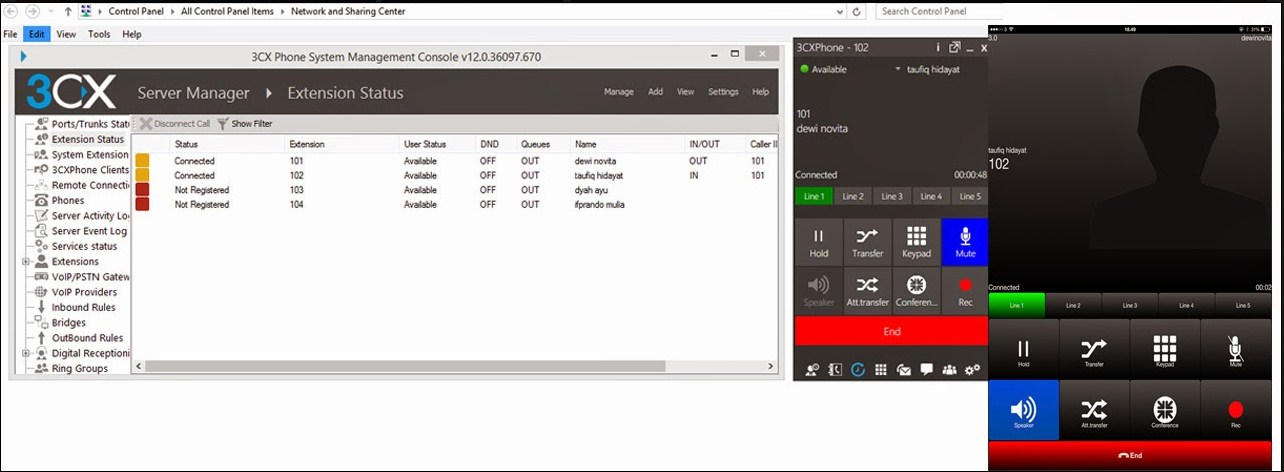Expand the Digital Receptionist tree node
The width and height of the screenshot is (1284, 472).
point(26,353)
